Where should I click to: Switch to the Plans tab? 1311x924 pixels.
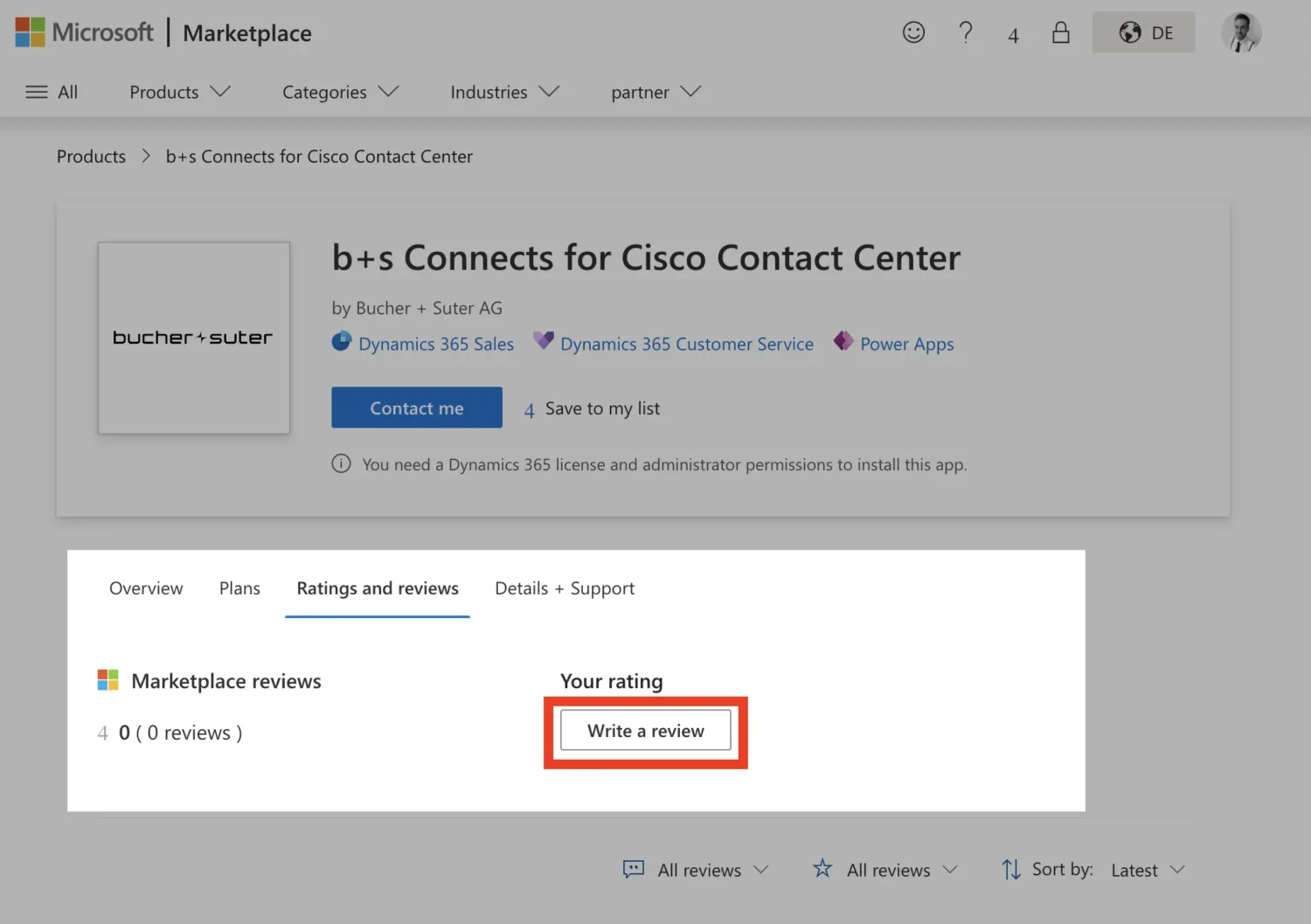pos(239,588)
